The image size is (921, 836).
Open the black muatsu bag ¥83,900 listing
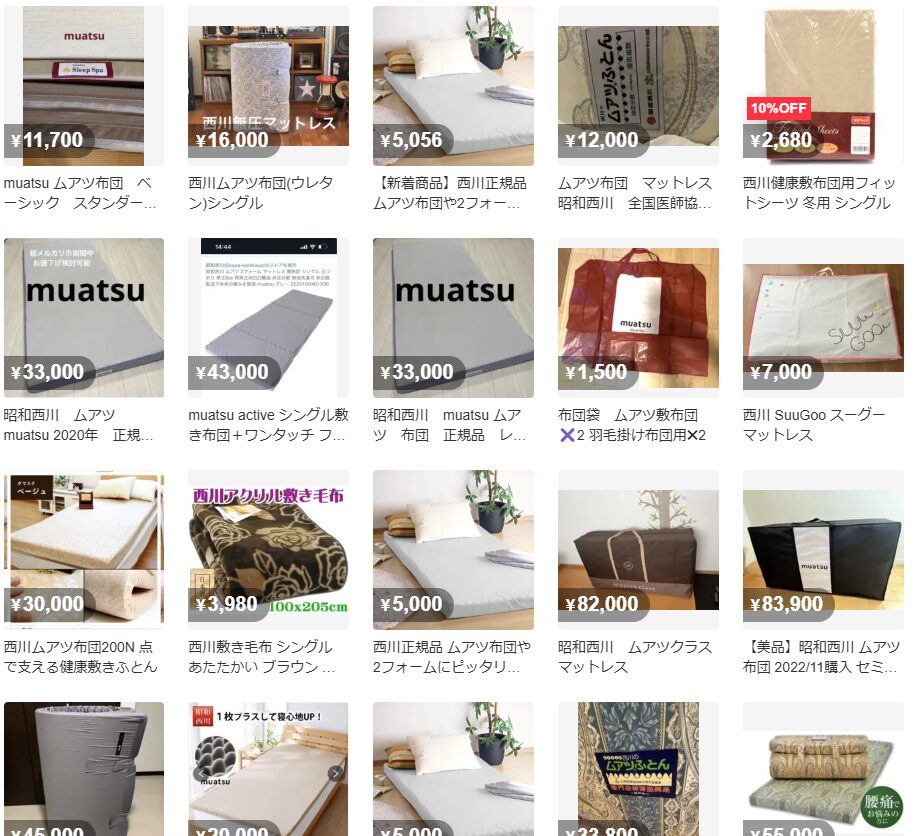pyautogui.click(x=823, y=550)
